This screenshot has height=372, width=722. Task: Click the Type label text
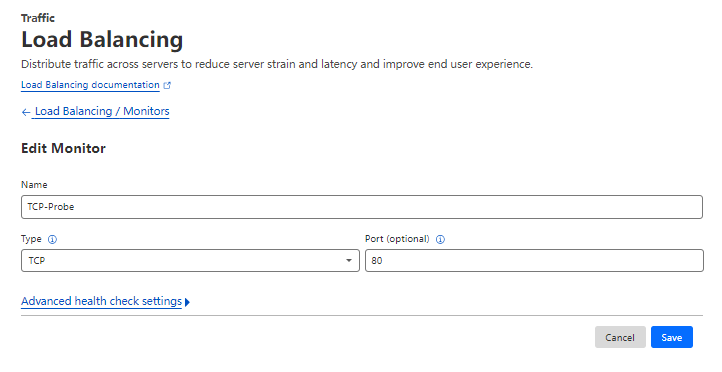(31, 239)
